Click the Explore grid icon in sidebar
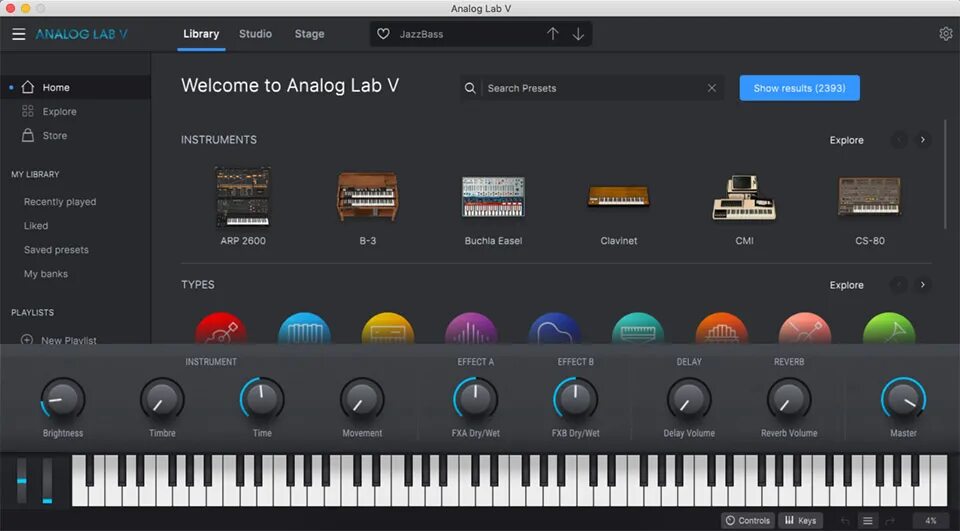960x531 pixels. point(28,111)
